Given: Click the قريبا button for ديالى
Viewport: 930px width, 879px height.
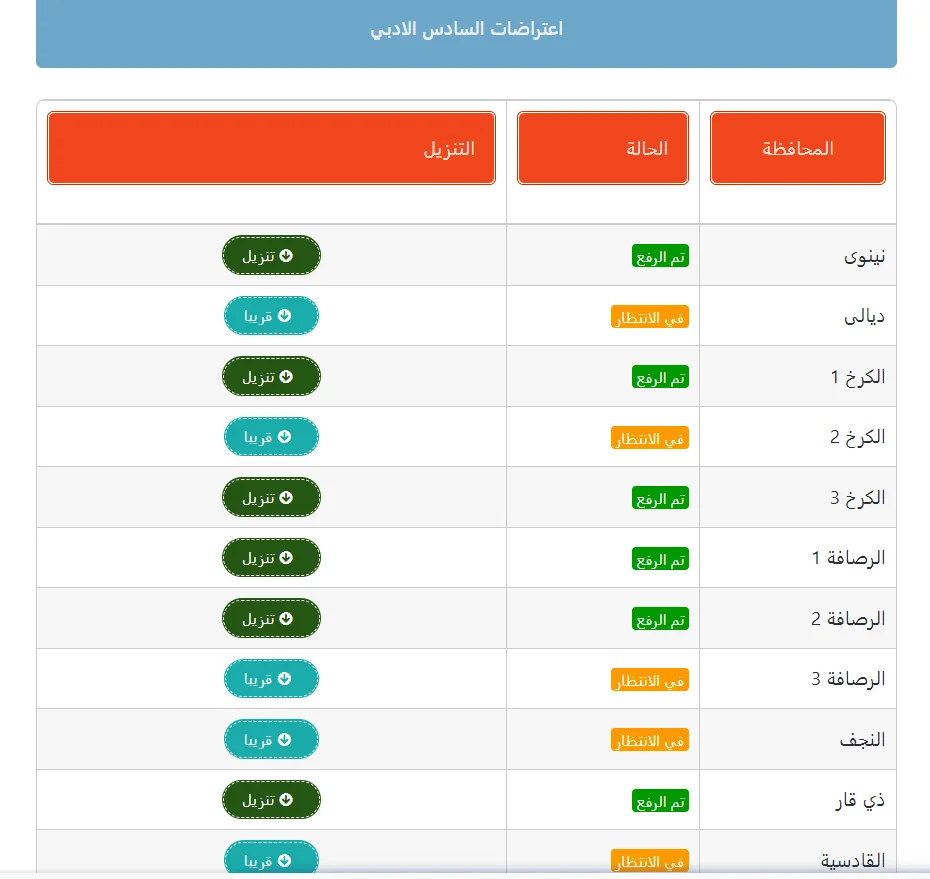Looking at the screenshot, I should (x=271, y=316).
